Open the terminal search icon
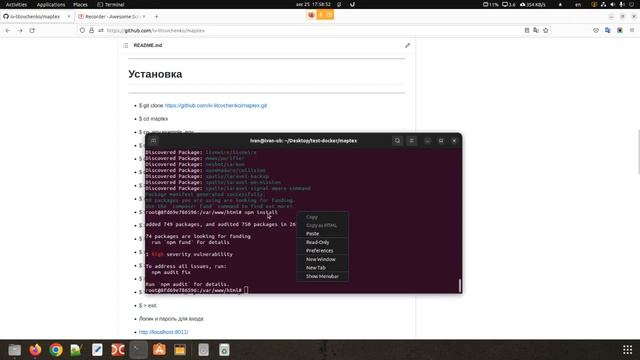 click(397, 141)
